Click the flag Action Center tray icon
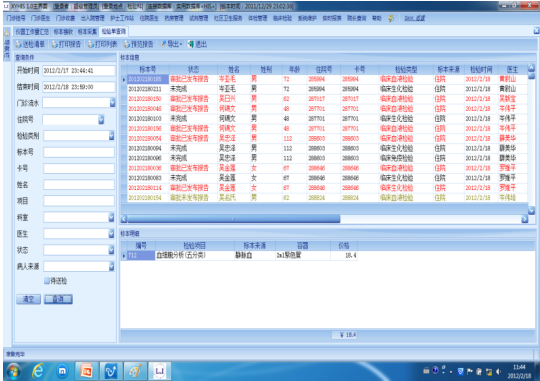This screenshot has height=381, width=540. pos(470,371)
